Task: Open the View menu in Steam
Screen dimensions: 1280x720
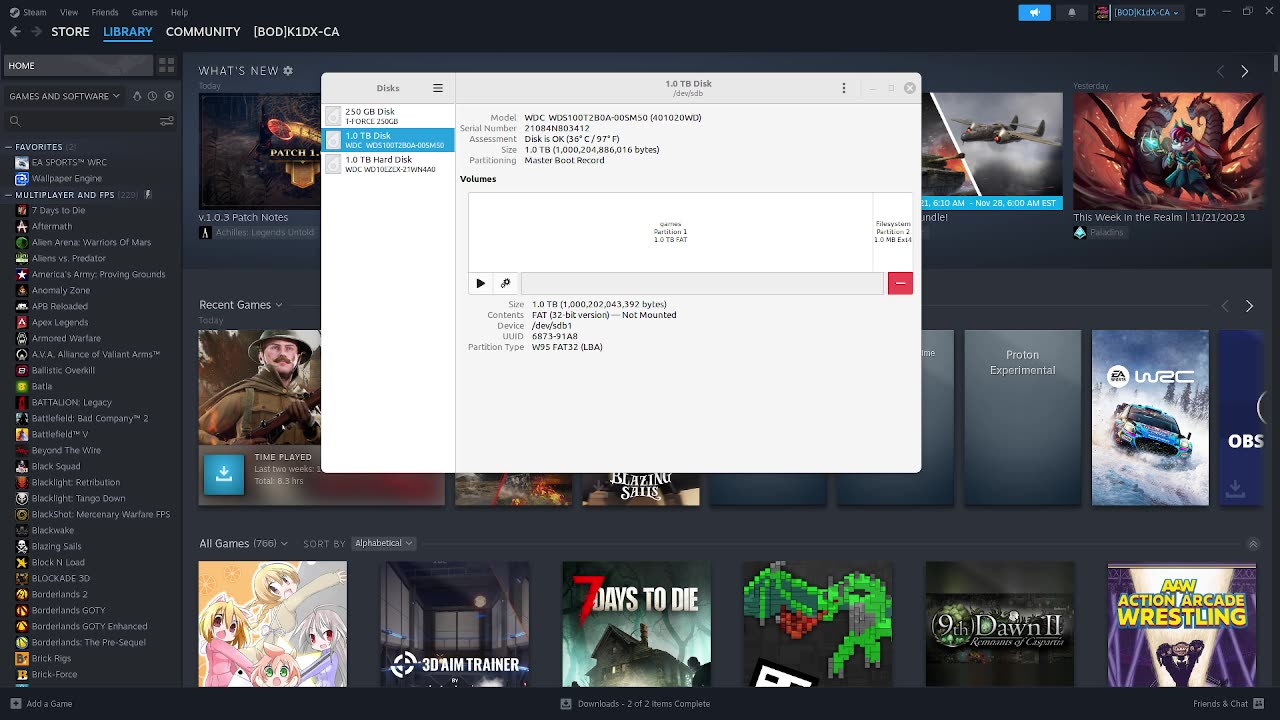Action: (69, 12)
